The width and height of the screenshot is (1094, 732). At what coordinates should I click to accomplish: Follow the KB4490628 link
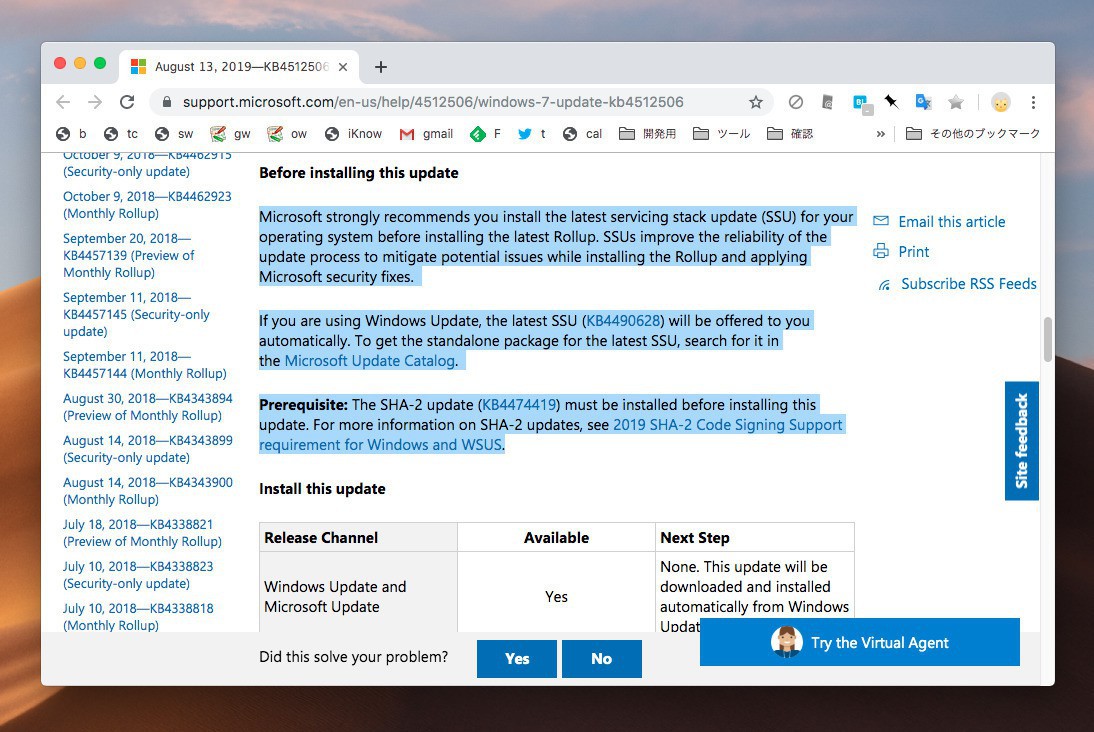click(623, 321)
